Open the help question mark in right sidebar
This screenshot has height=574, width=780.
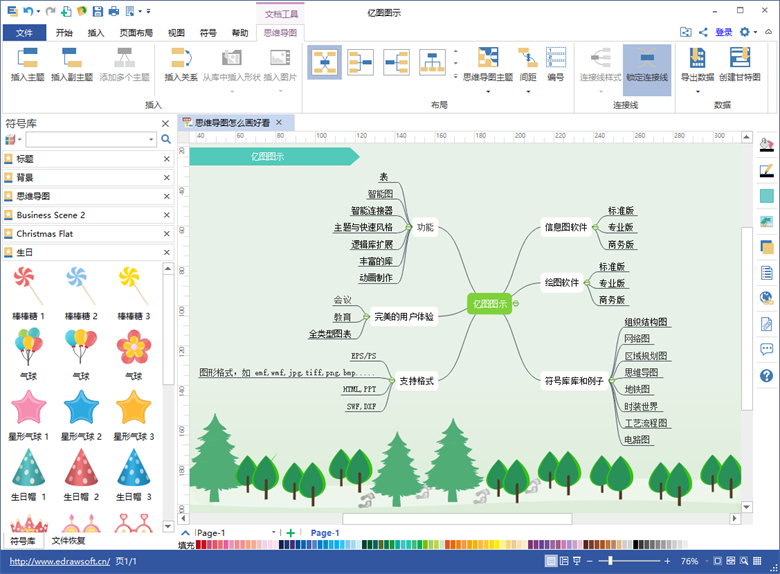(767, 376)
